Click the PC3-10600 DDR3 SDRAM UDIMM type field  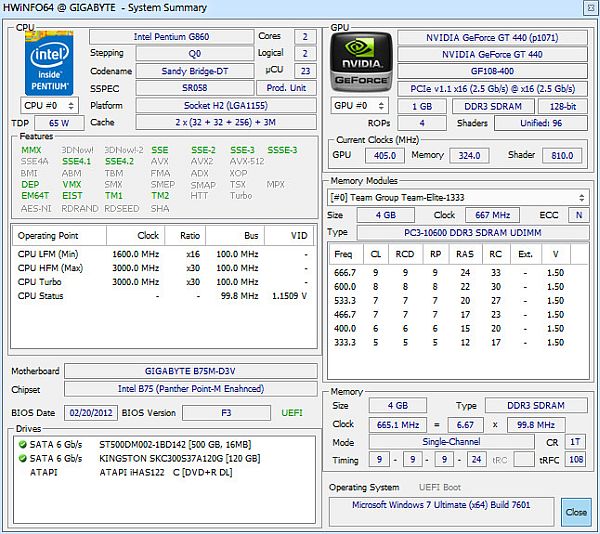pyautogui.click(x=473, y=233)
